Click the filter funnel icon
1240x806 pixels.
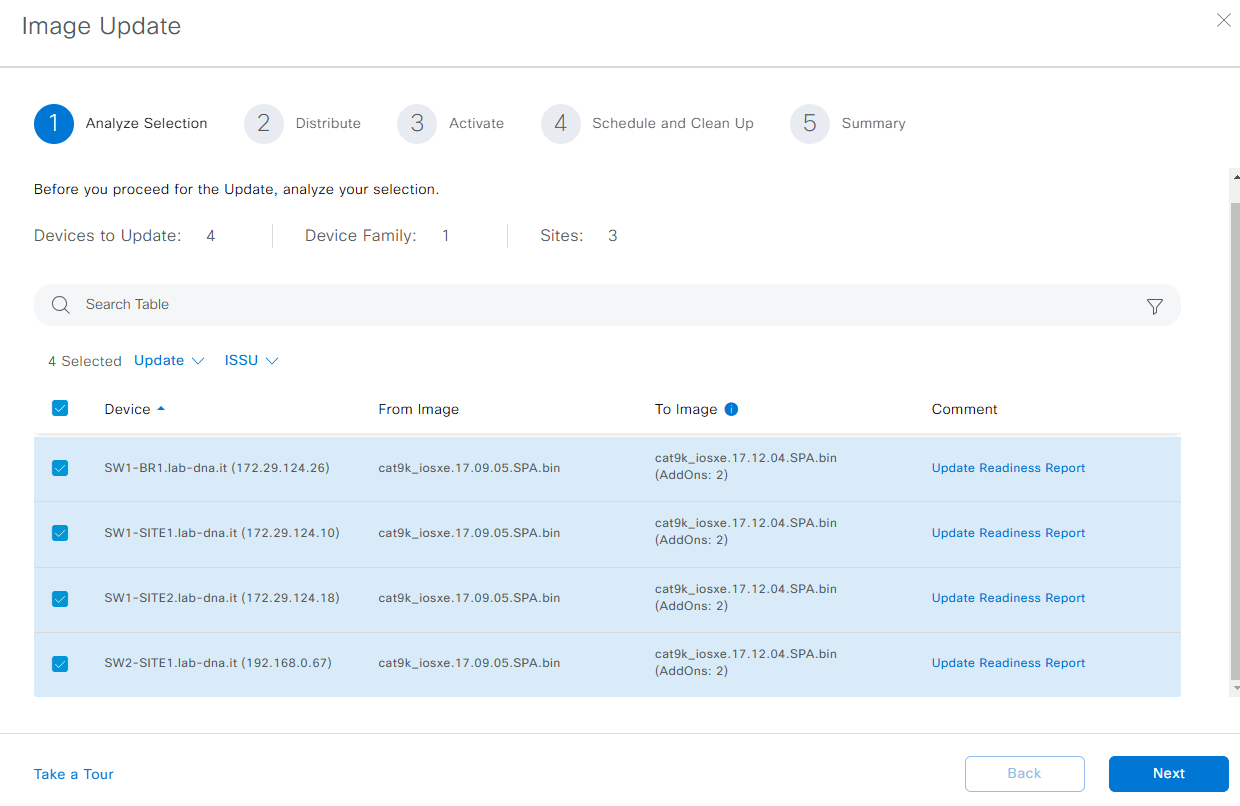(x=1155, y=306)
